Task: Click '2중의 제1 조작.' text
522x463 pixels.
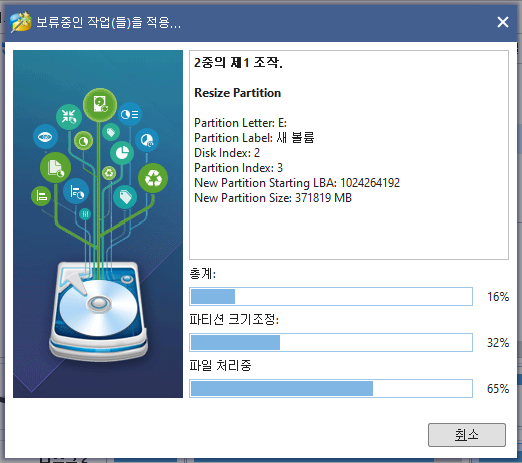Action: click(x=238, y=62)
